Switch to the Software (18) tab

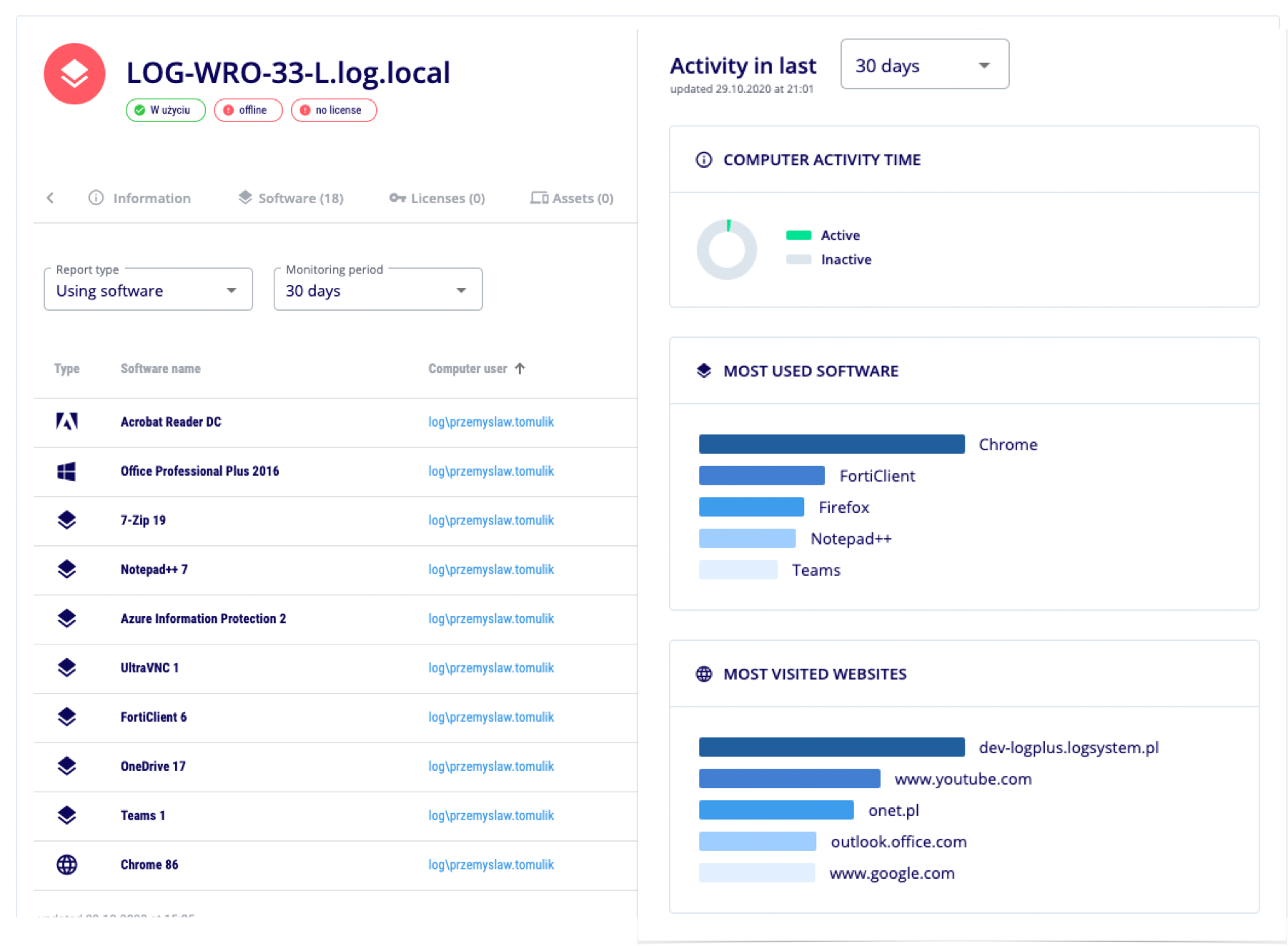pos(291,198)
